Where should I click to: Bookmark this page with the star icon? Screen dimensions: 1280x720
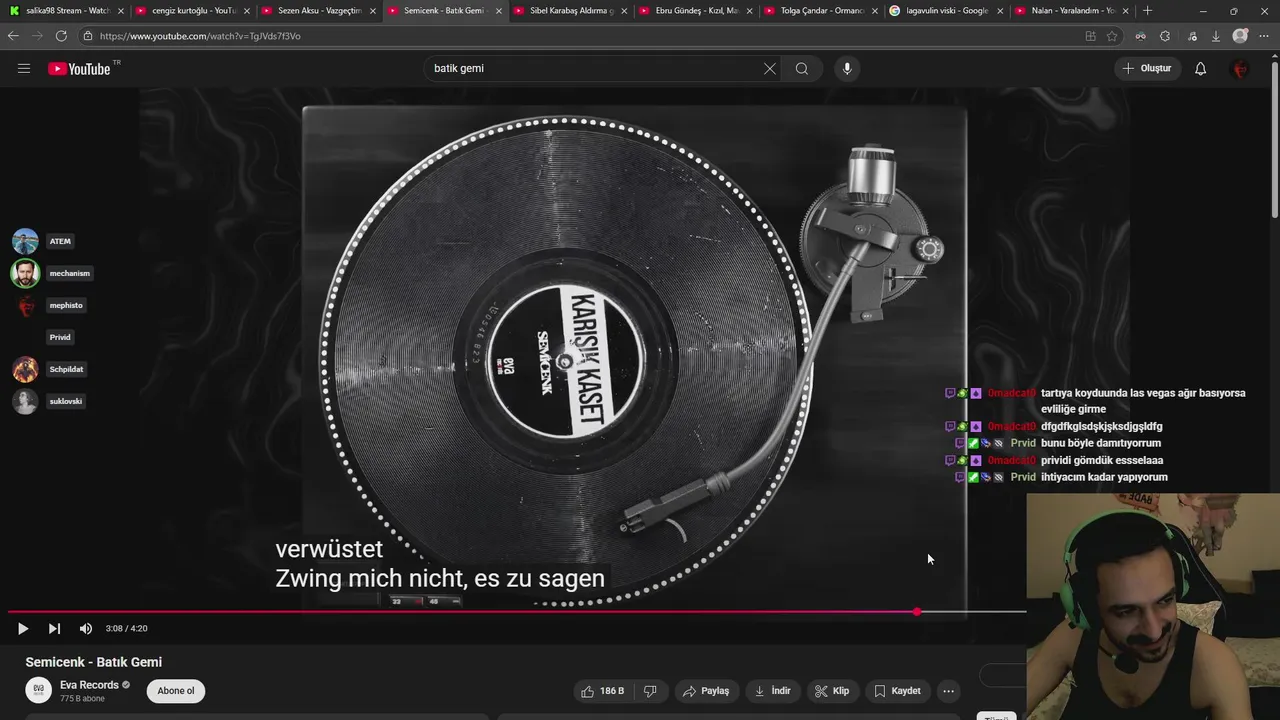pos(1112,36)
